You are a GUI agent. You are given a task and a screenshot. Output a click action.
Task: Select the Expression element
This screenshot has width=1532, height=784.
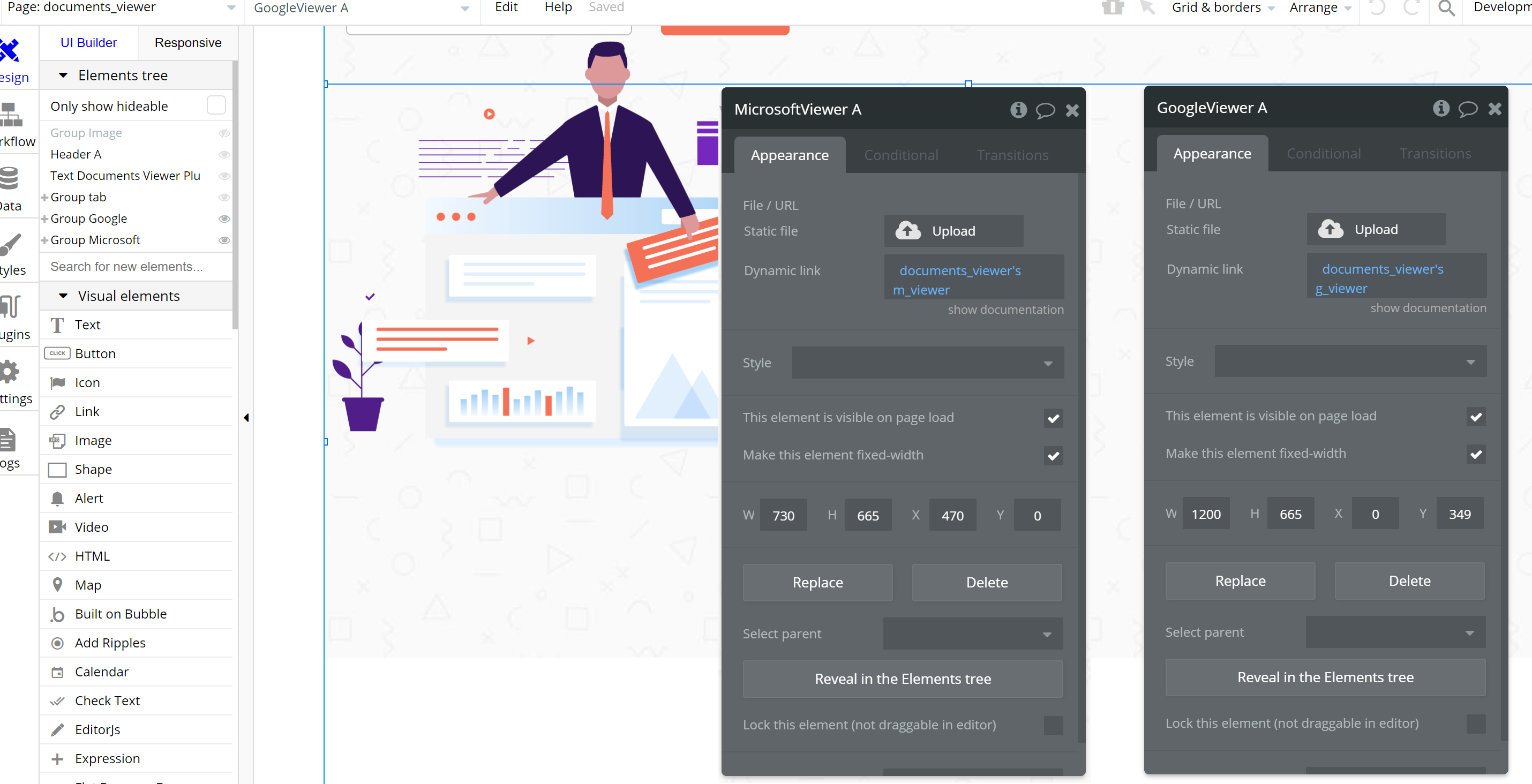pos(137,758)
